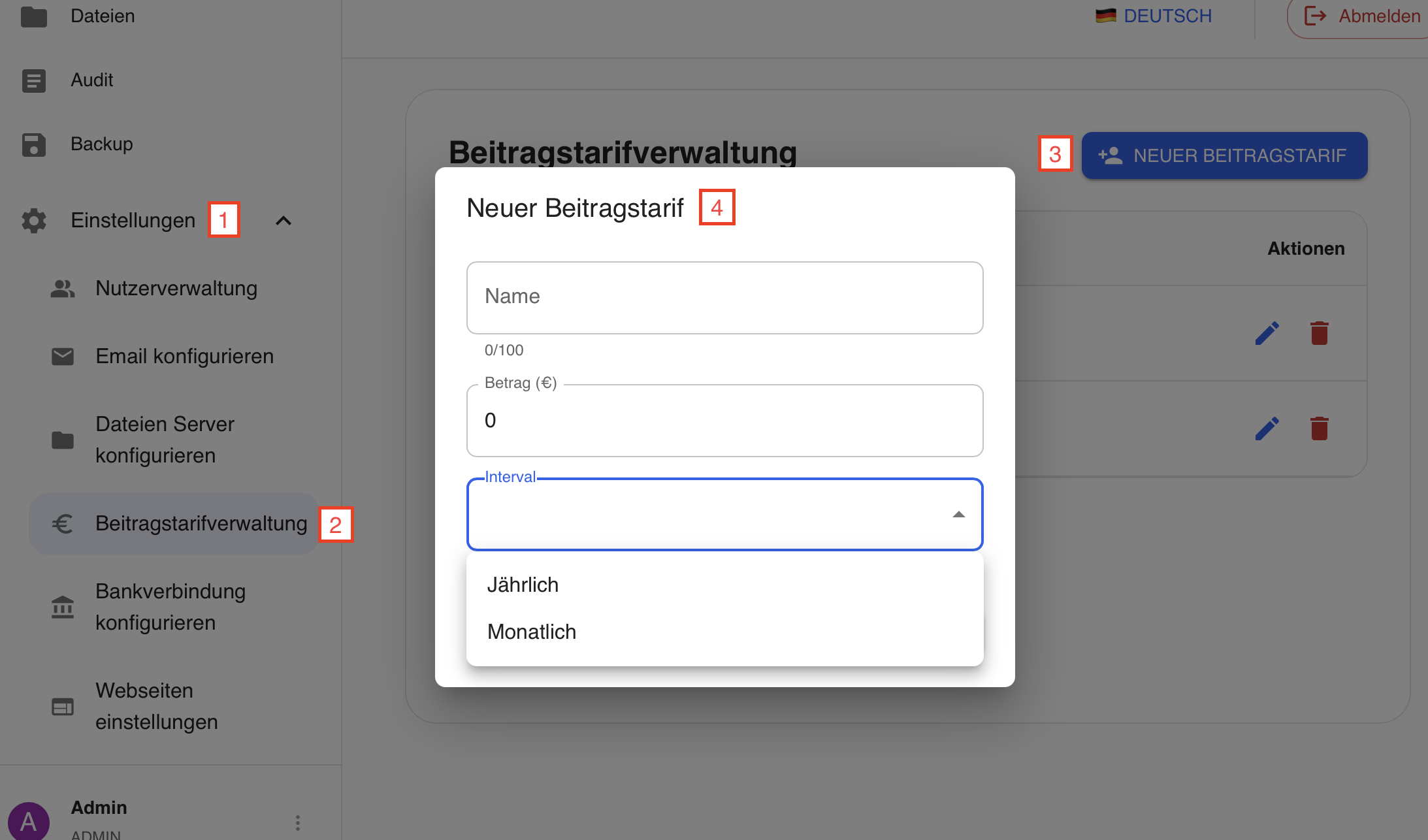Click the Audit document icon
This screenshot has width=1428, height=840.
point(34,80)
